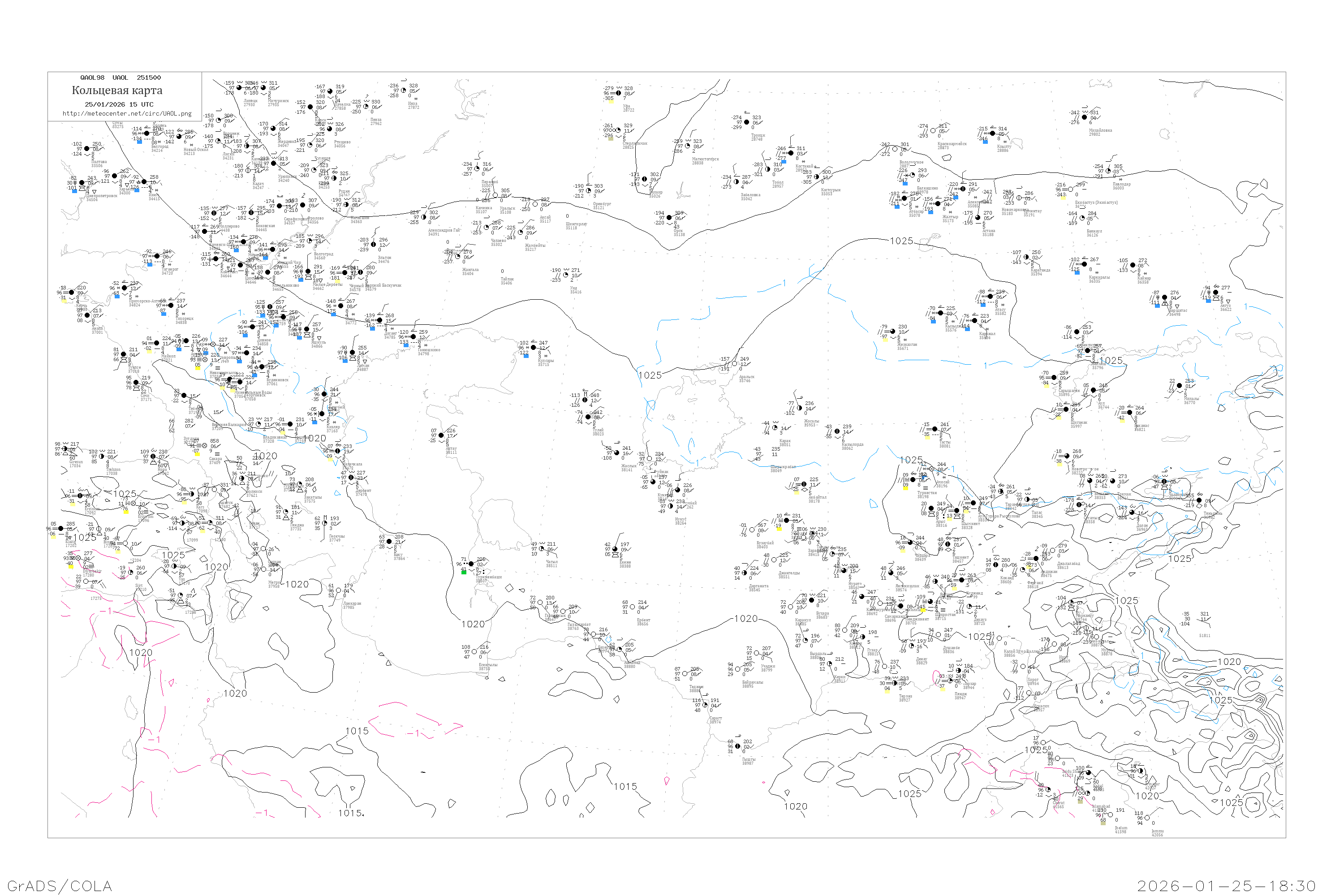Click the 2026-01-25-18:30 timestamp
This screenshot has width=1344, height=896.
[1226, 886]
